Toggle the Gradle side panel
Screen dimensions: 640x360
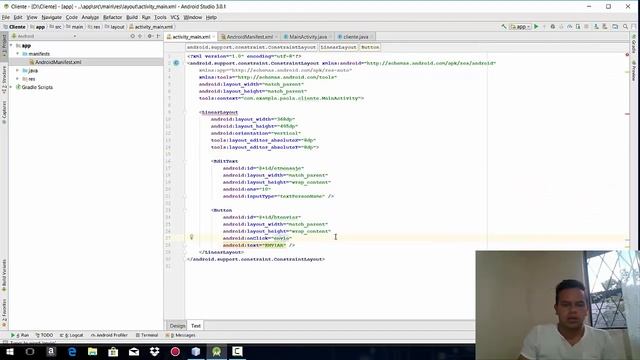coord(634,45)
